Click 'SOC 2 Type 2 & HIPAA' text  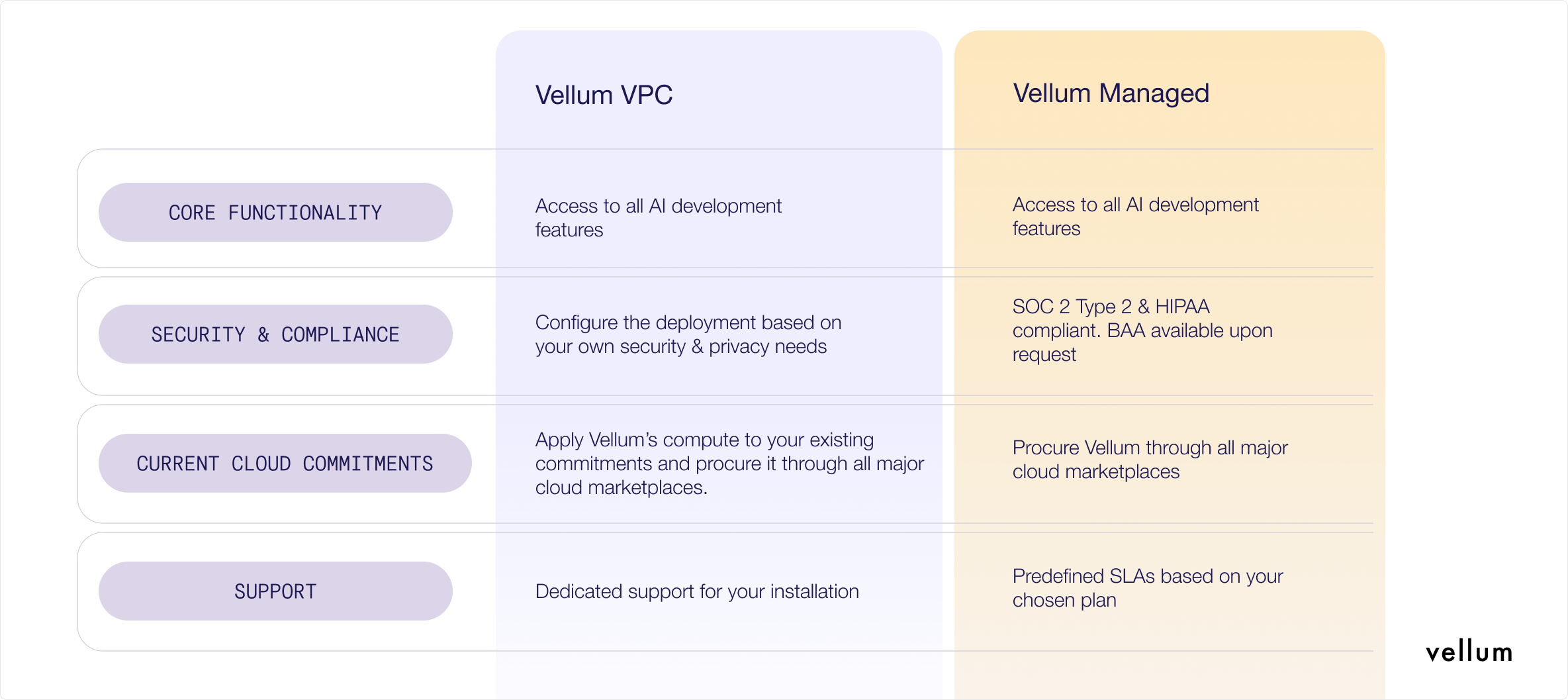[x=1111, y=307]
